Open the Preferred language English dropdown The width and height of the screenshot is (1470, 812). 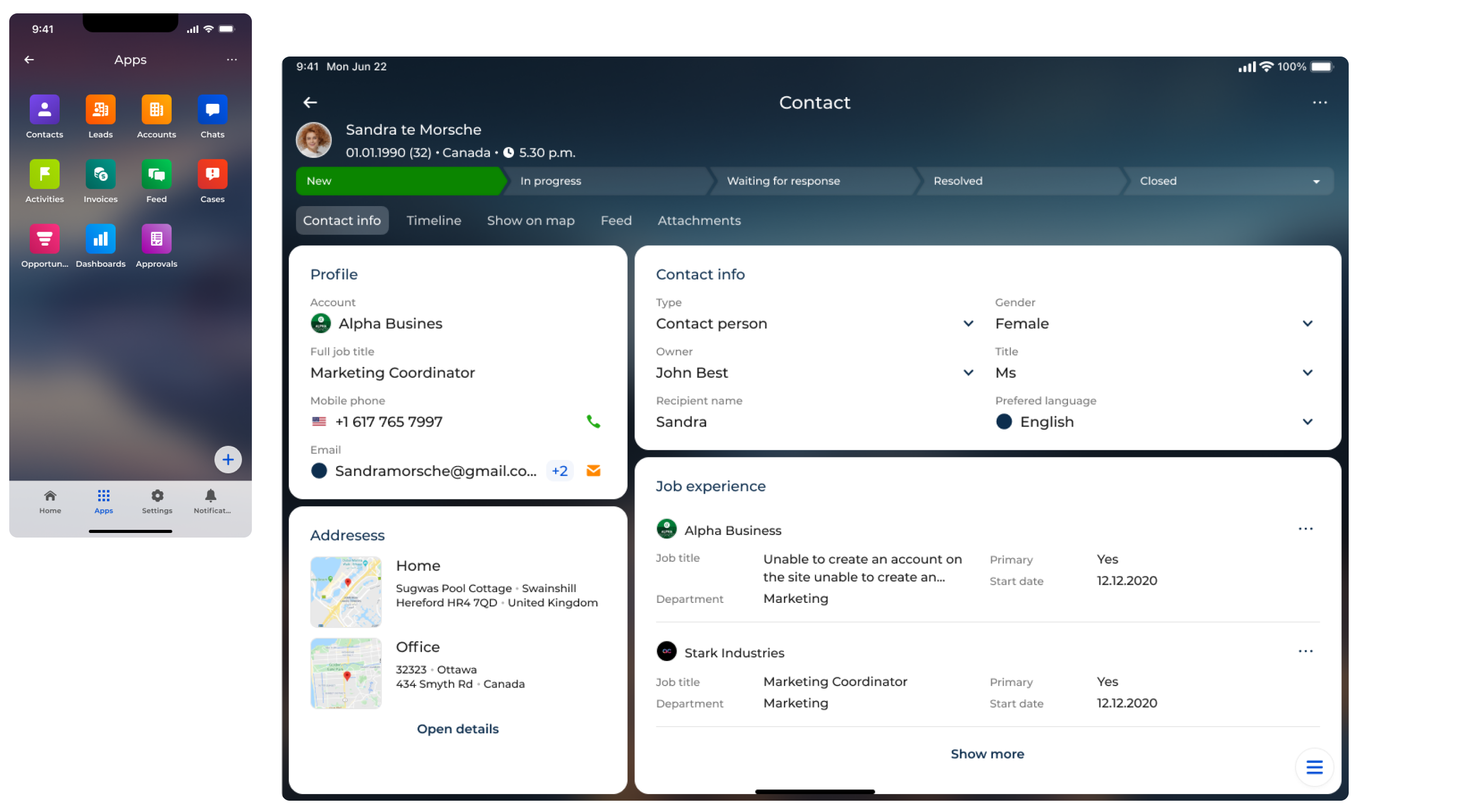[1307, 422]
